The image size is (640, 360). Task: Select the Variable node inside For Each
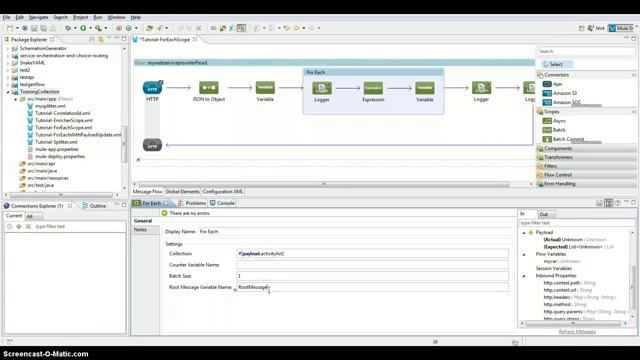point(424,88)
